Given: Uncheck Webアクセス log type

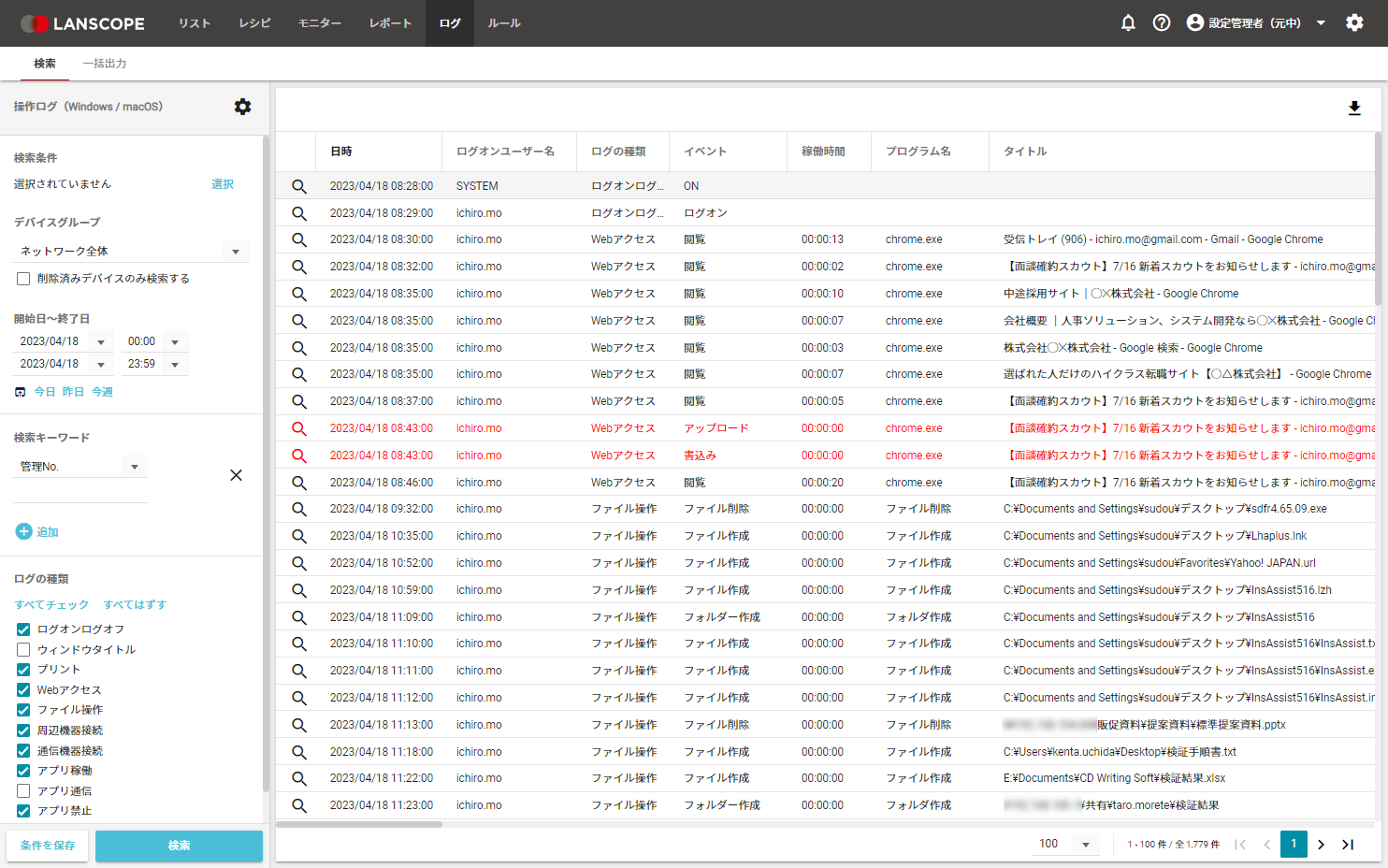Looking at the screenshot, I should pos(23,690).
